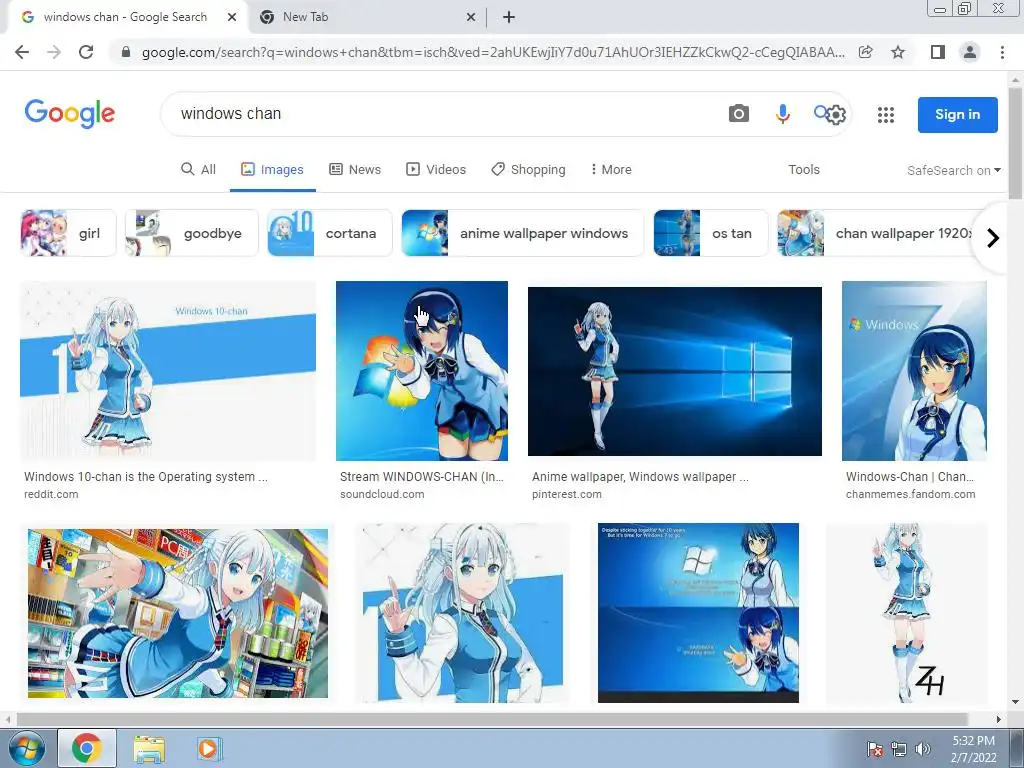1024x768 pixels.
Task: Open the browser side panel icon
Action: click(x=938, y=52)
